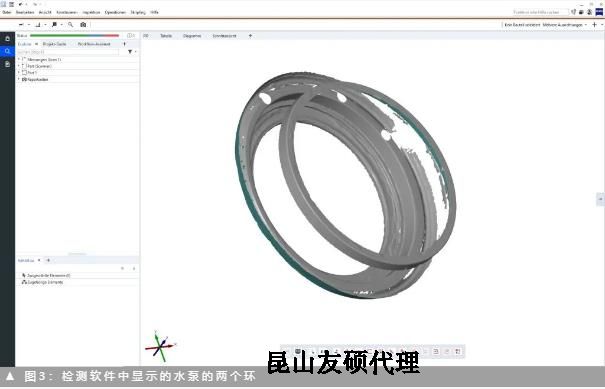Viewport: 605px width, 389px height.
Task: Click the flag marker icon in toolbar
Action: click(x=54, y=25)
